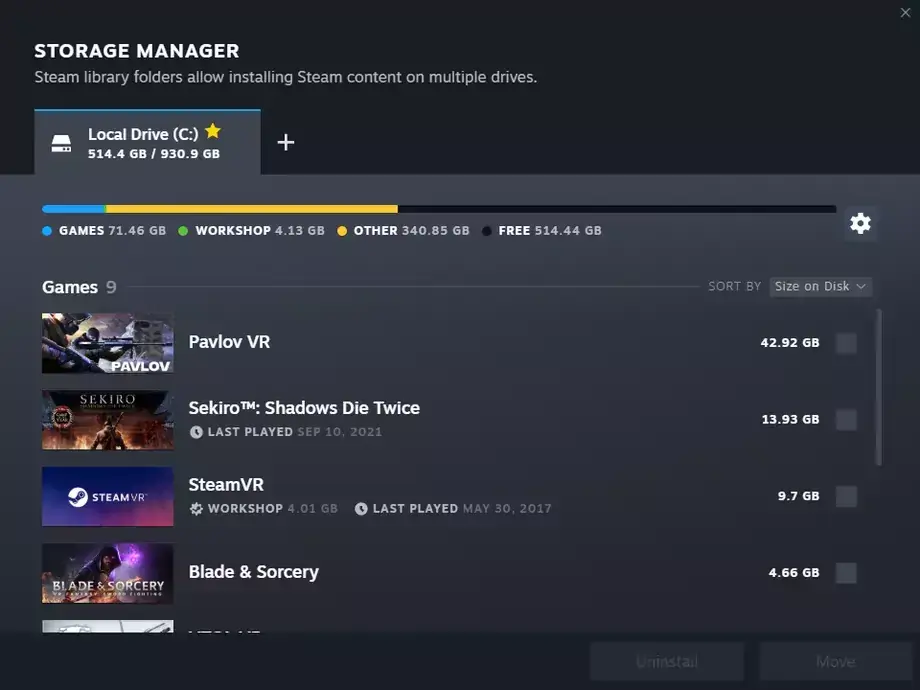This screenshot has width=920, height=690.
Task: Click the yellow star favorite icon
Action: click(212, 130)
